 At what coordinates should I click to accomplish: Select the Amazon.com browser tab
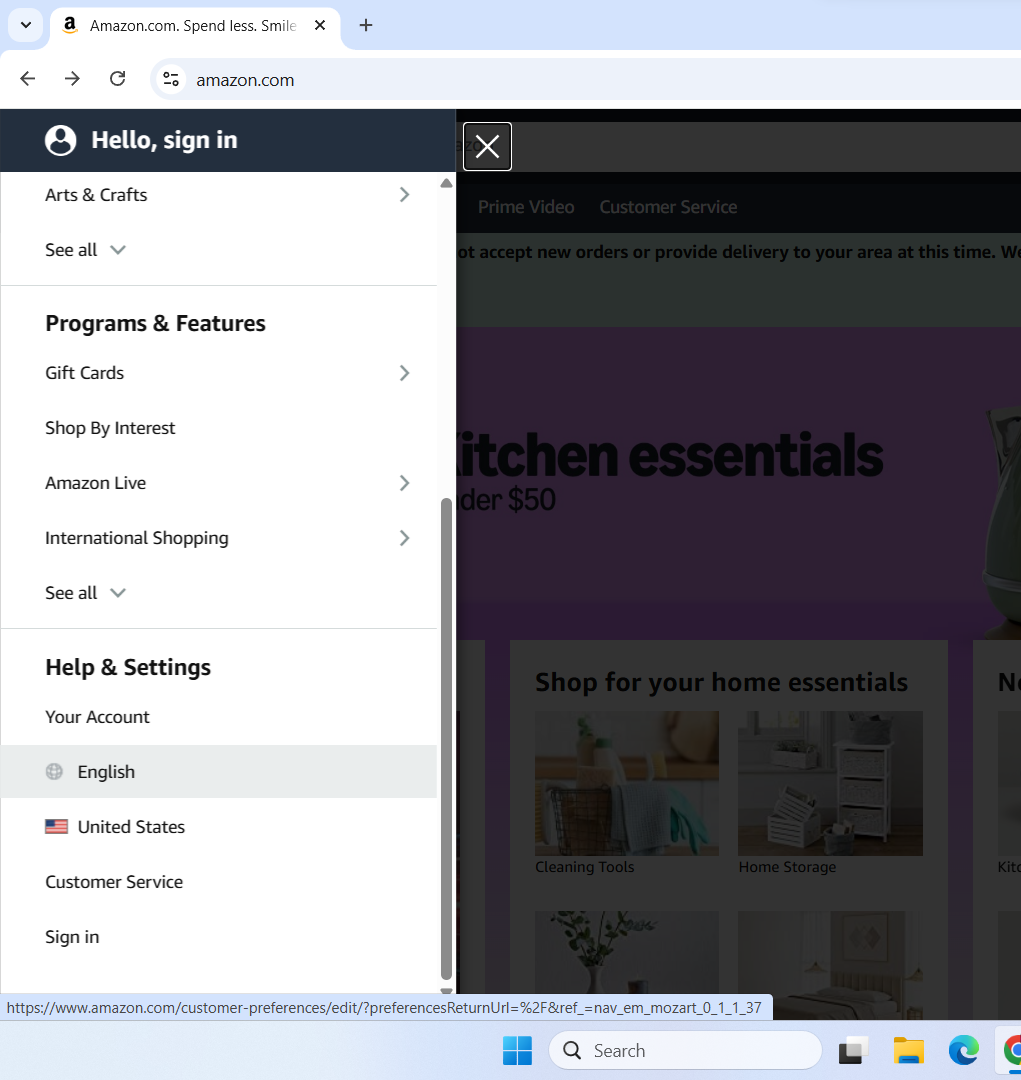195,26
